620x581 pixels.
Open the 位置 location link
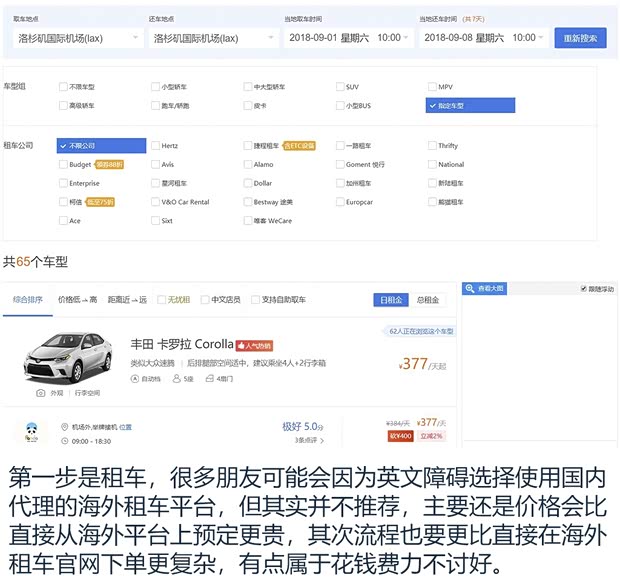125,427
